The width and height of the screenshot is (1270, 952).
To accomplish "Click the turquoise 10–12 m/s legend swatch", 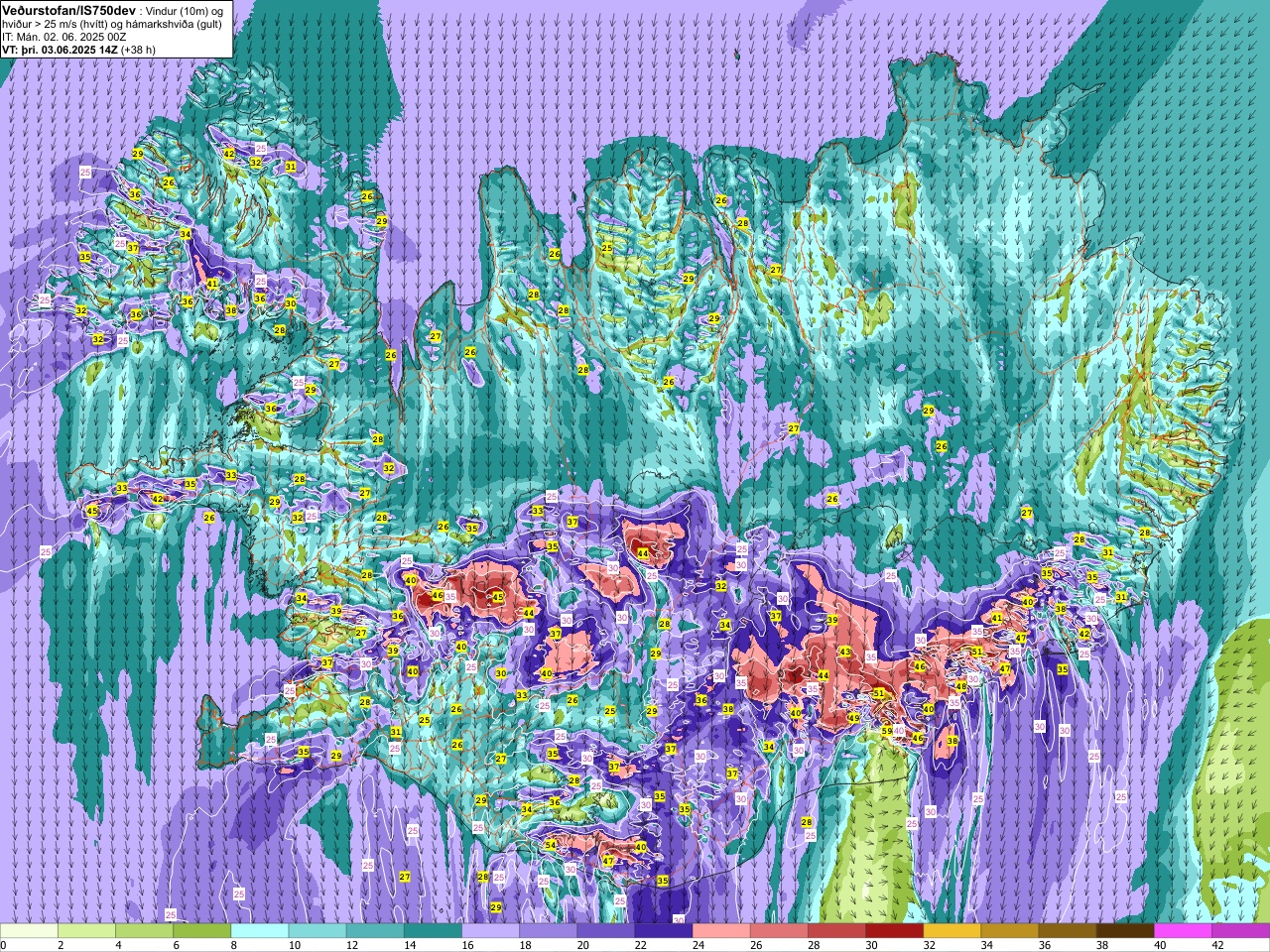I will (x=317, y=931).
